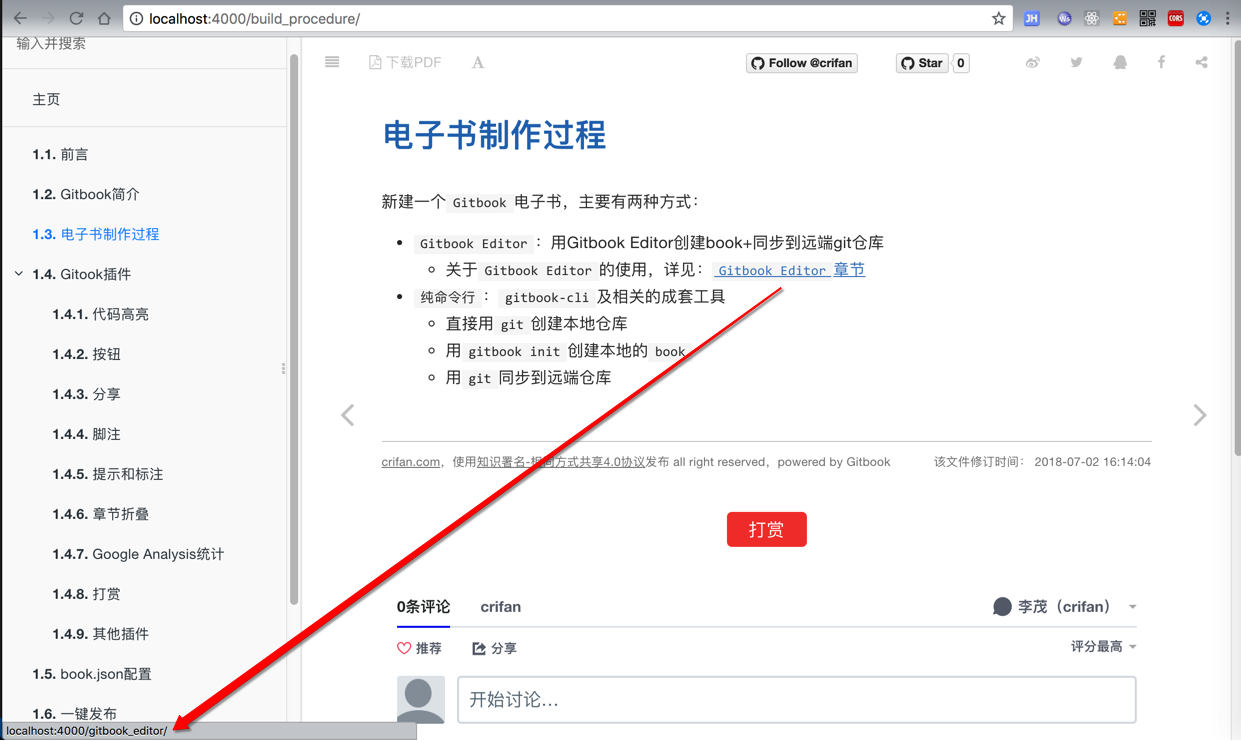
Task: Open chapter 1.5. book.json配置
Action: tap(92, 674)
